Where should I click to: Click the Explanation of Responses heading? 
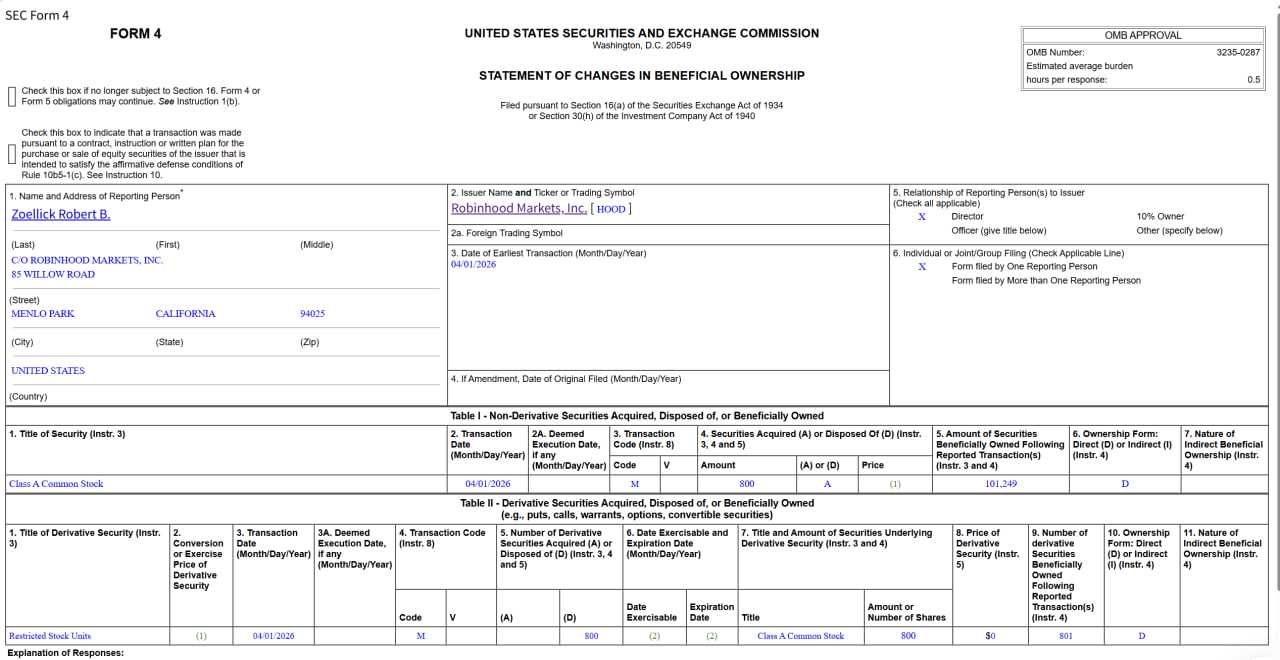tap(66, 653)
